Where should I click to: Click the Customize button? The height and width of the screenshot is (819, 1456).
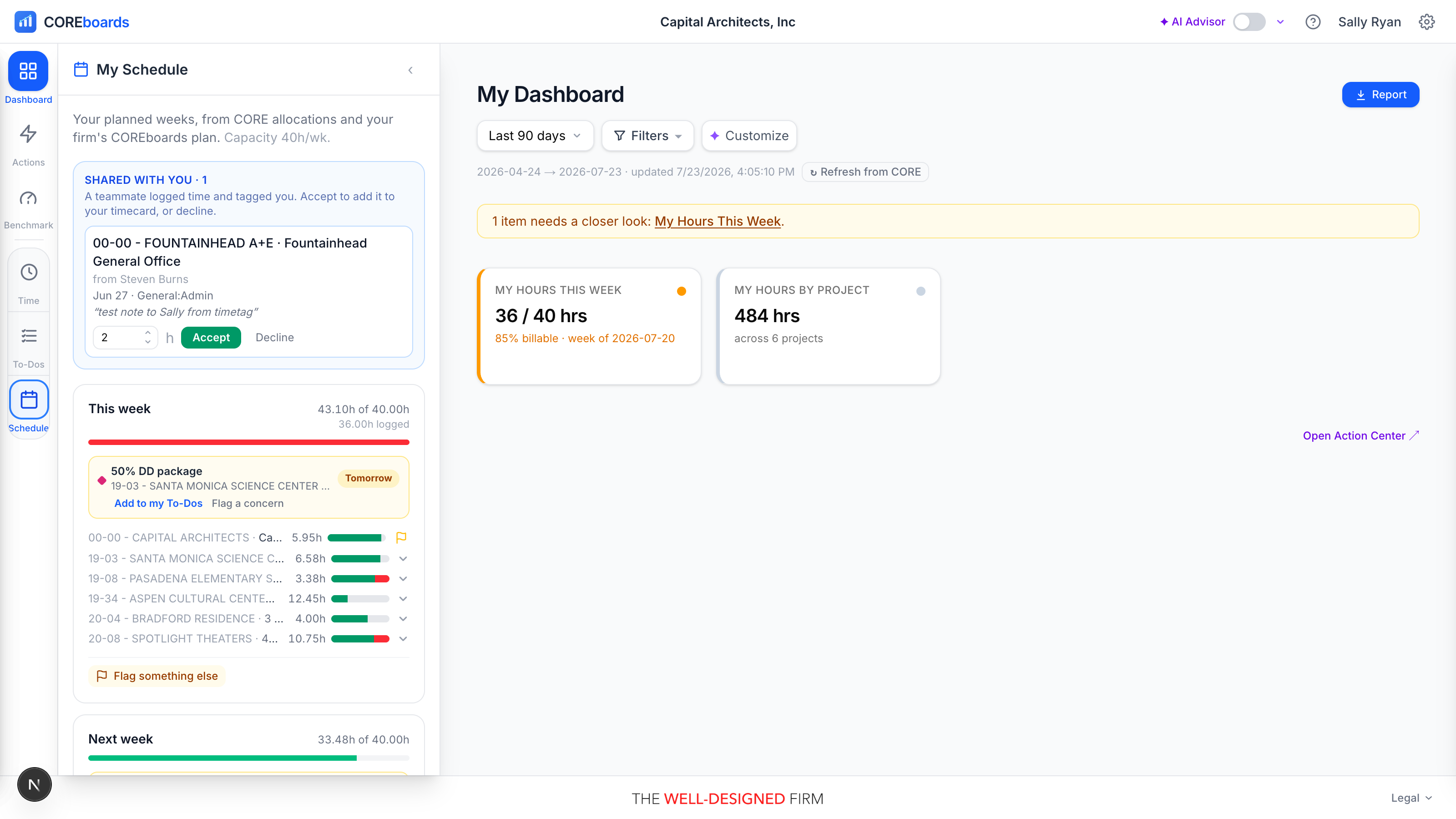pos(749,136)
